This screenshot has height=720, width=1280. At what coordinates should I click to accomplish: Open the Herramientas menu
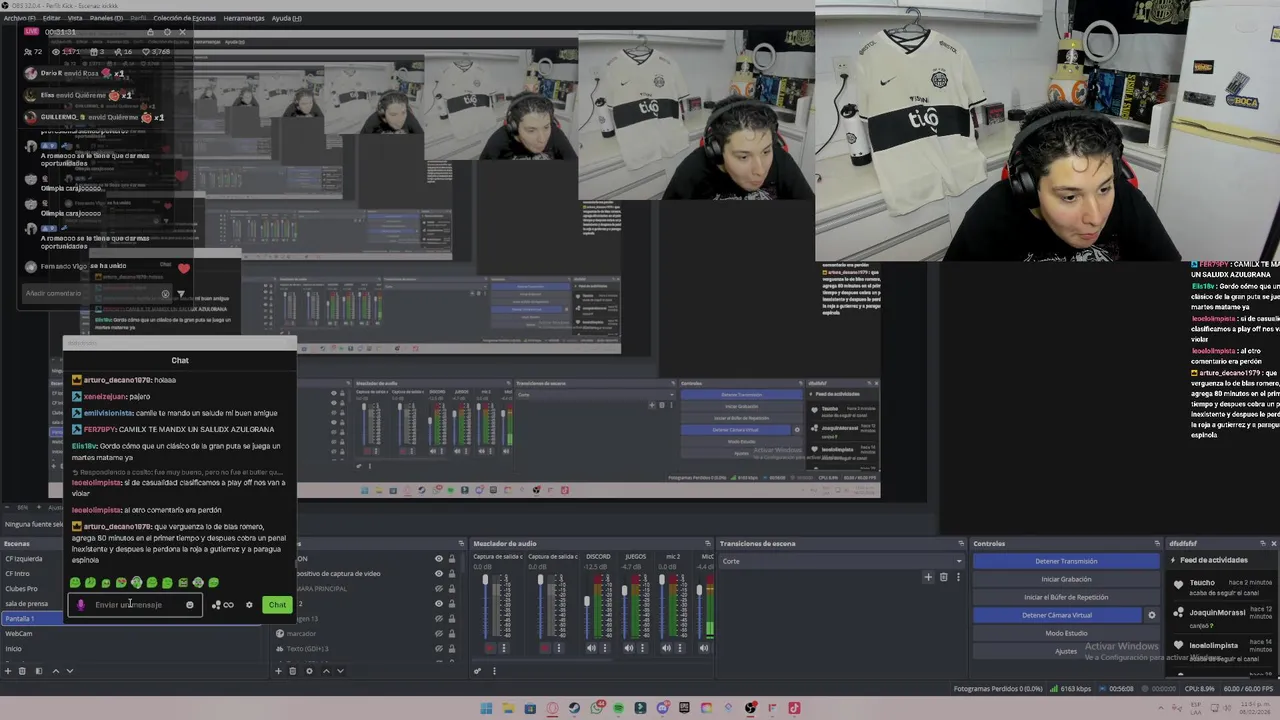244,18
